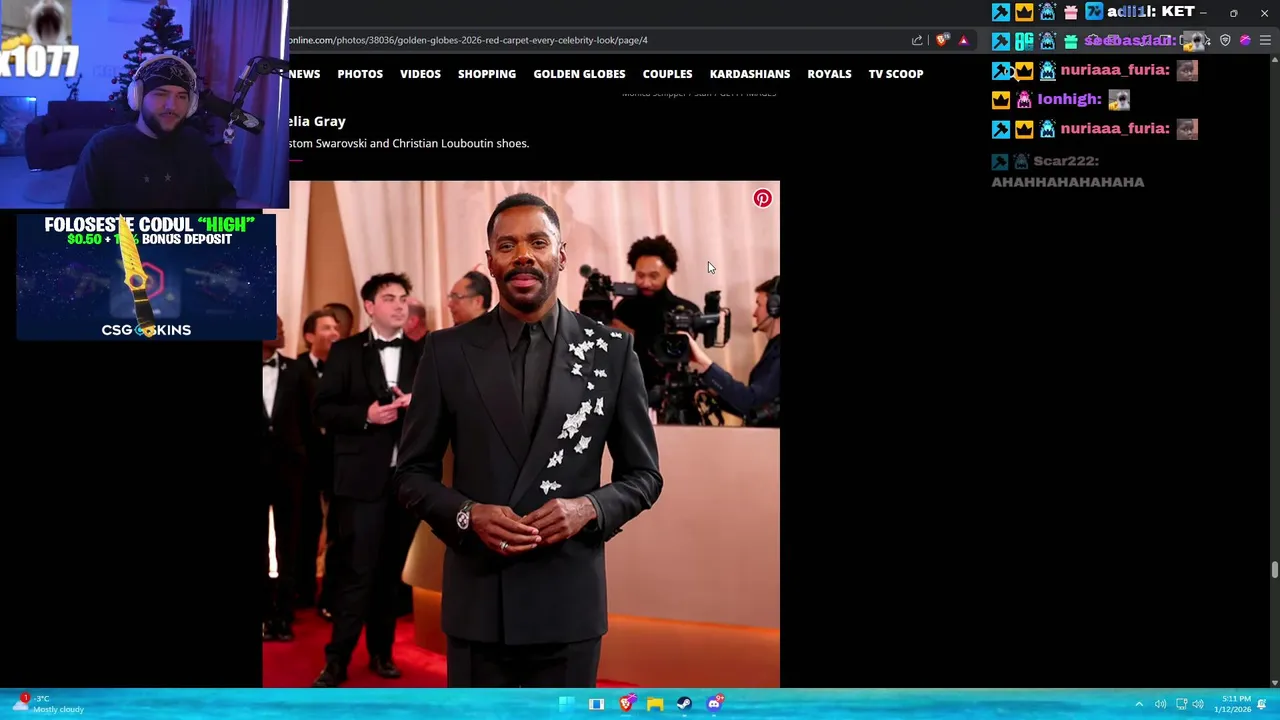Open the browser hamburger menu
The height and width of the screenshot is (720, 1280).
tap(1265, 40)
